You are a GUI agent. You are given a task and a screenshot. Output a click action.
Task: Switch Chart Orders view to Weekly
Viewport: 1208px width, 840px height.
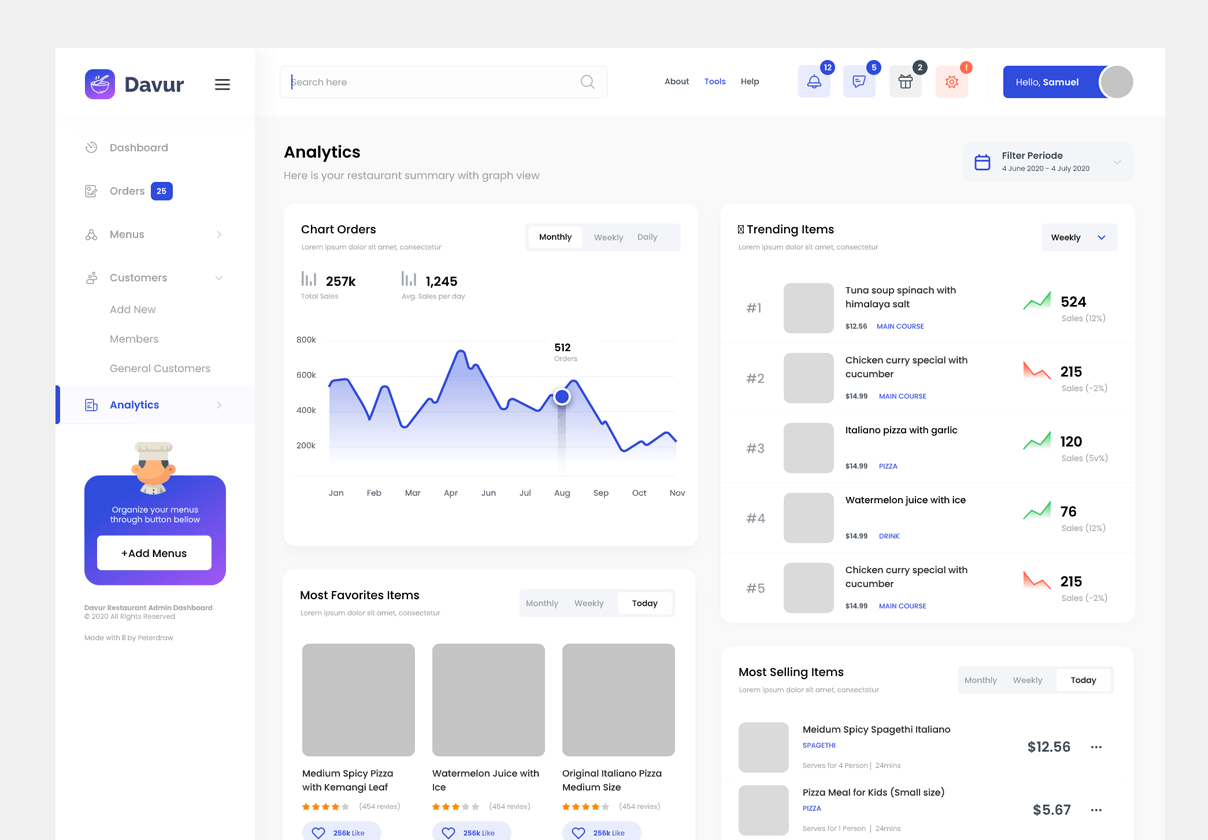[608, 237]
